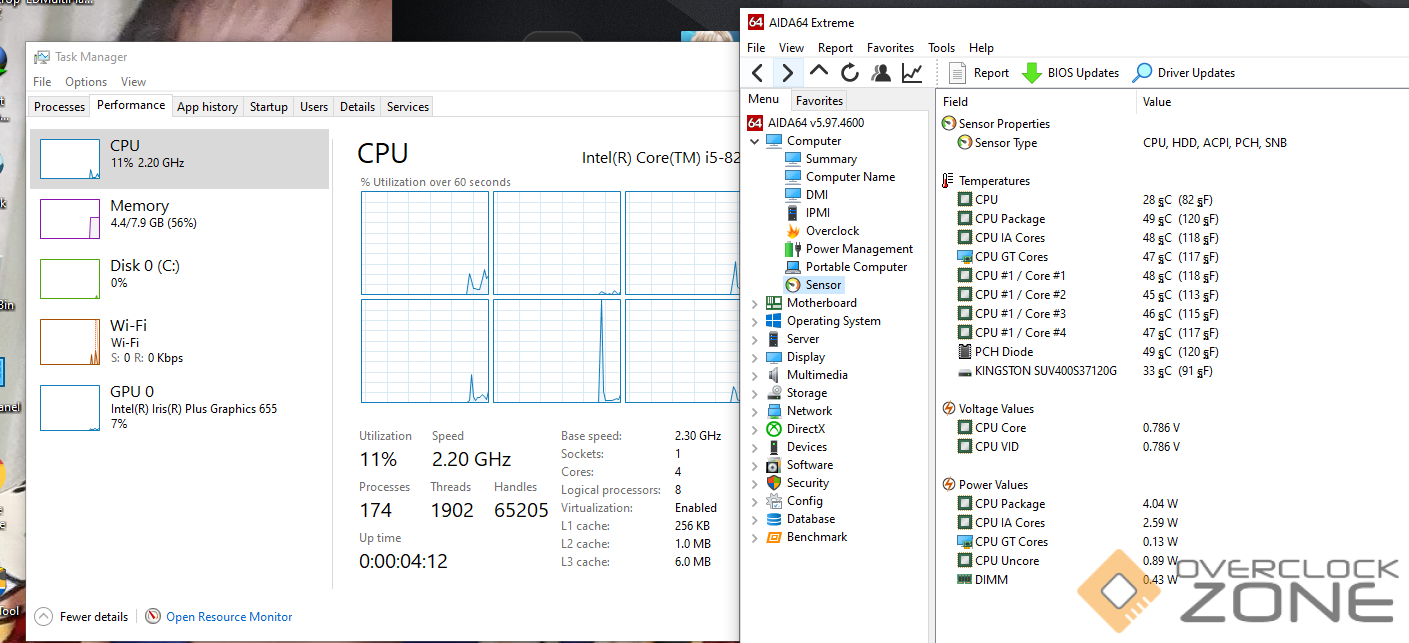Click the Report toolbar button
Screen dimensions: 1409x643
[x=979, y=73]
